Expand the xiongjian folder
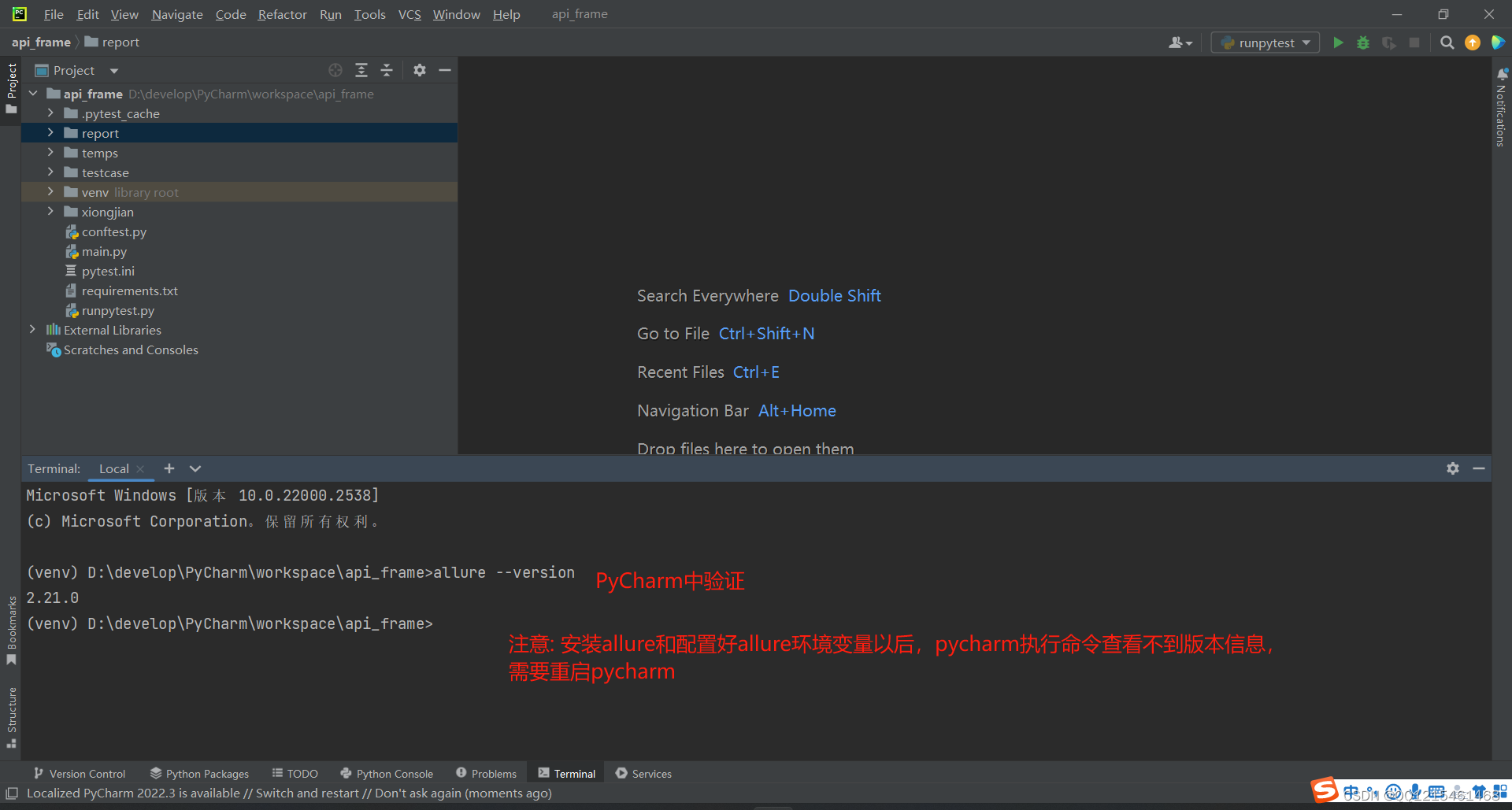This screenshot has height=810, width=1512. click(50, 212)
